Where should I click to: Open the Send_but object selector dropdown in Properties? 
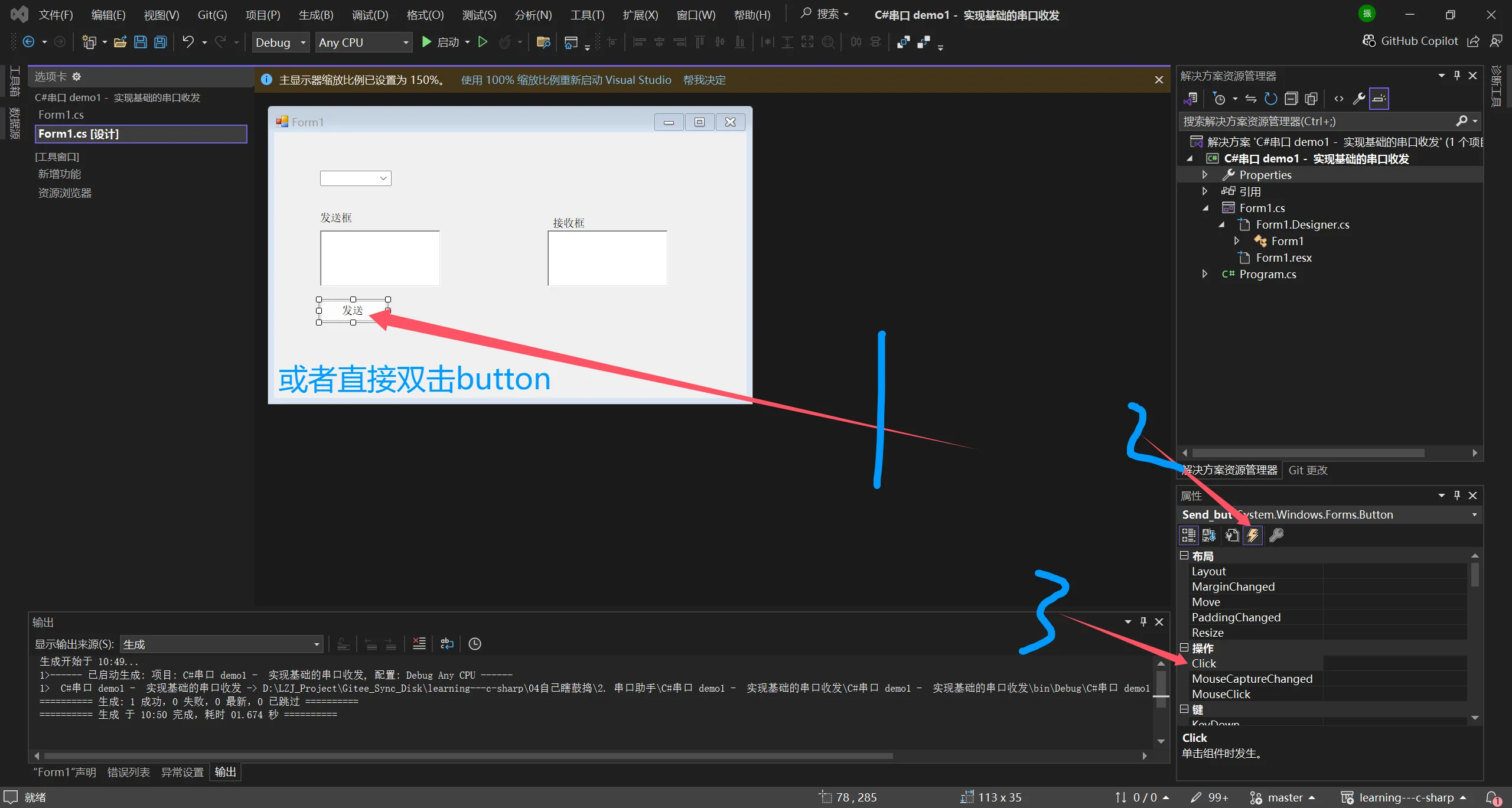click(1475, 515)
